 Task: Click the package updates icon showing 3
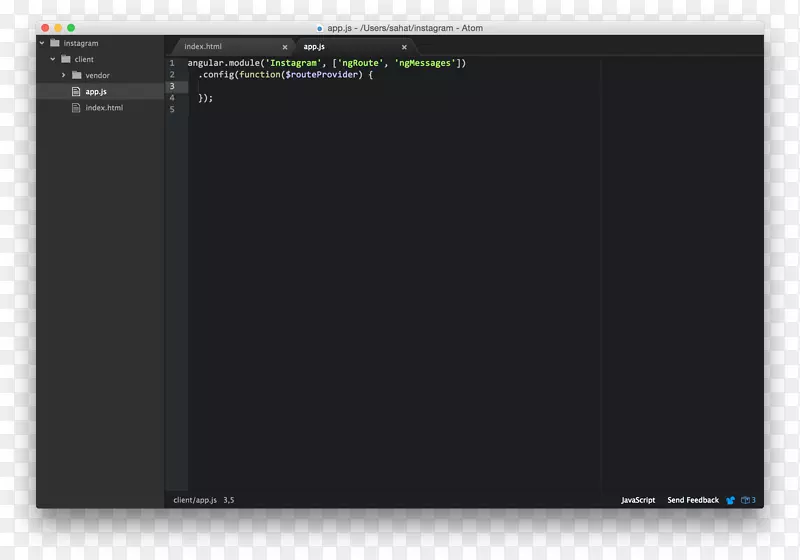[x=748, y=500]
